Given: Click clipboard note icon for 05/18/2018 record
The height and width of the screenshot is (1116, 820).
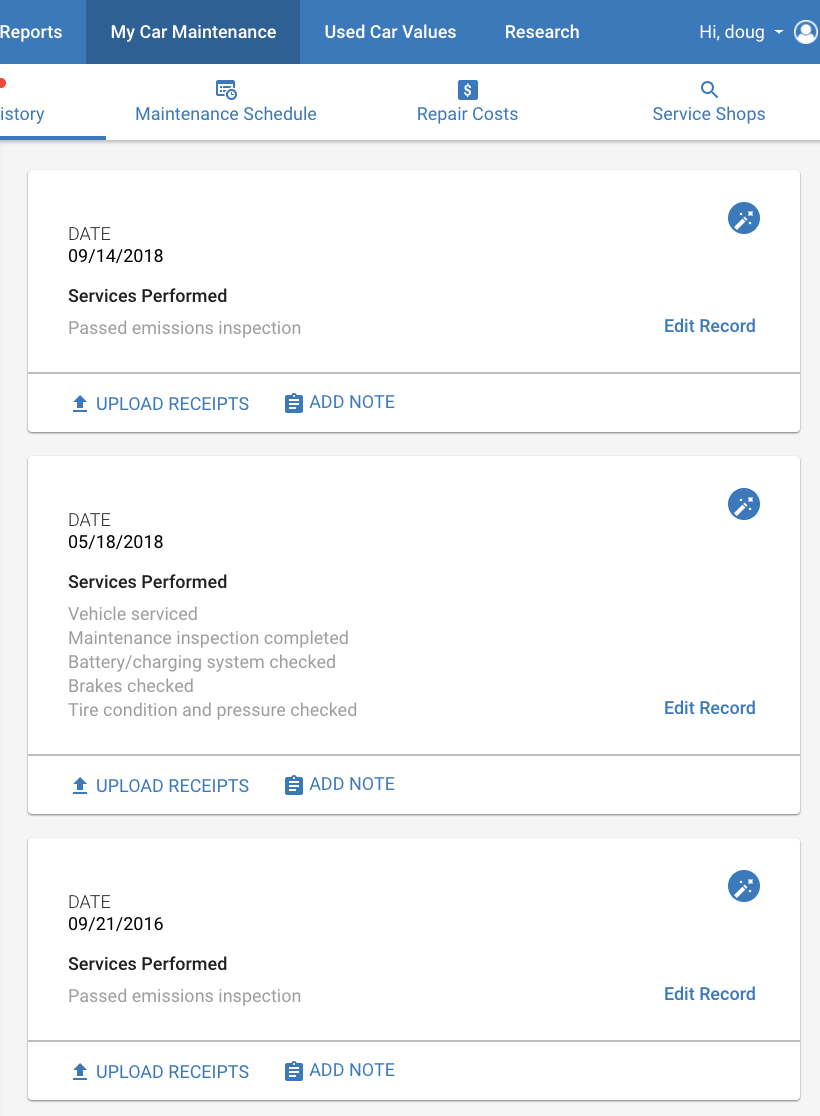Looking at the screenshot, I should click(293, 785).
